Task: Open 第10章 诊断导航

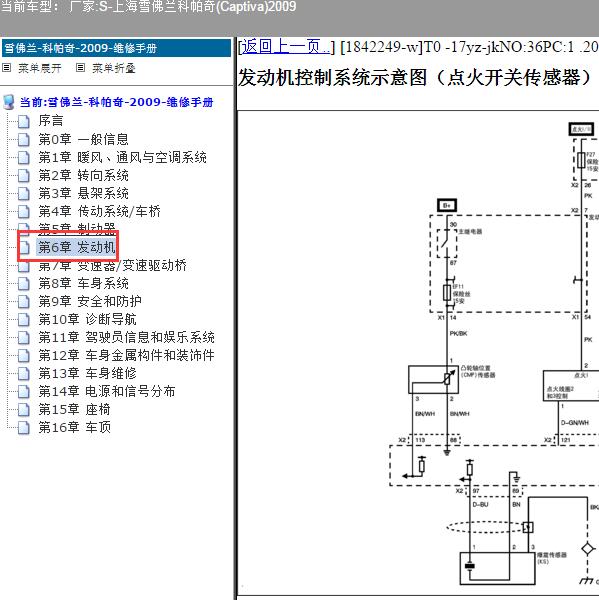Action: pos(87,319)
